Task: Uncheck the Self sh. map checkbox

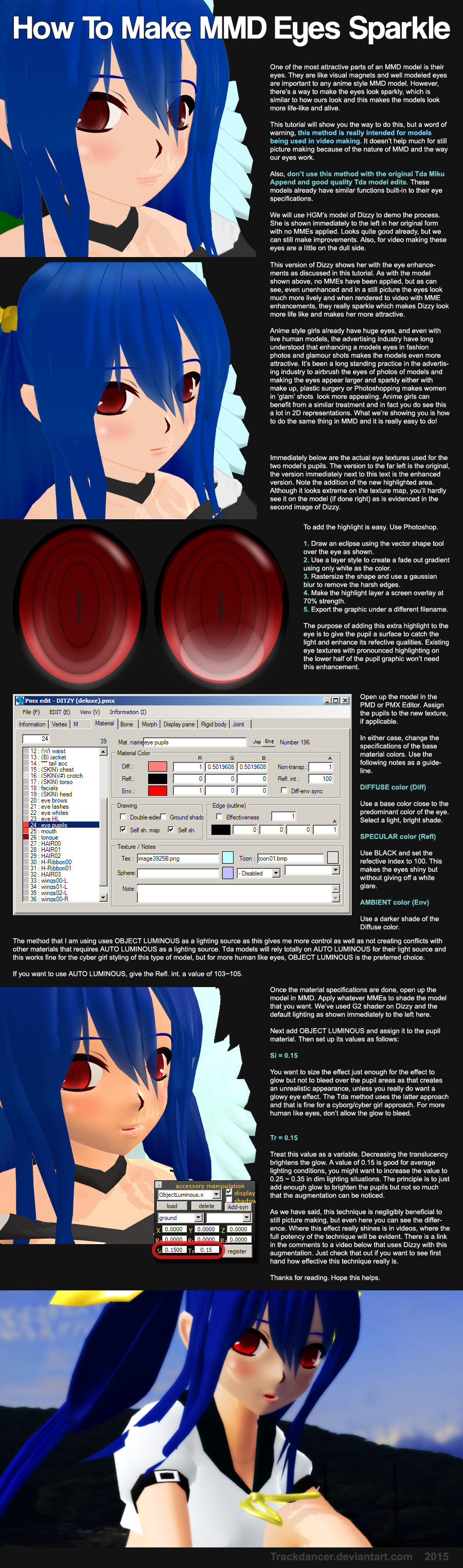Action: point(123,830)
